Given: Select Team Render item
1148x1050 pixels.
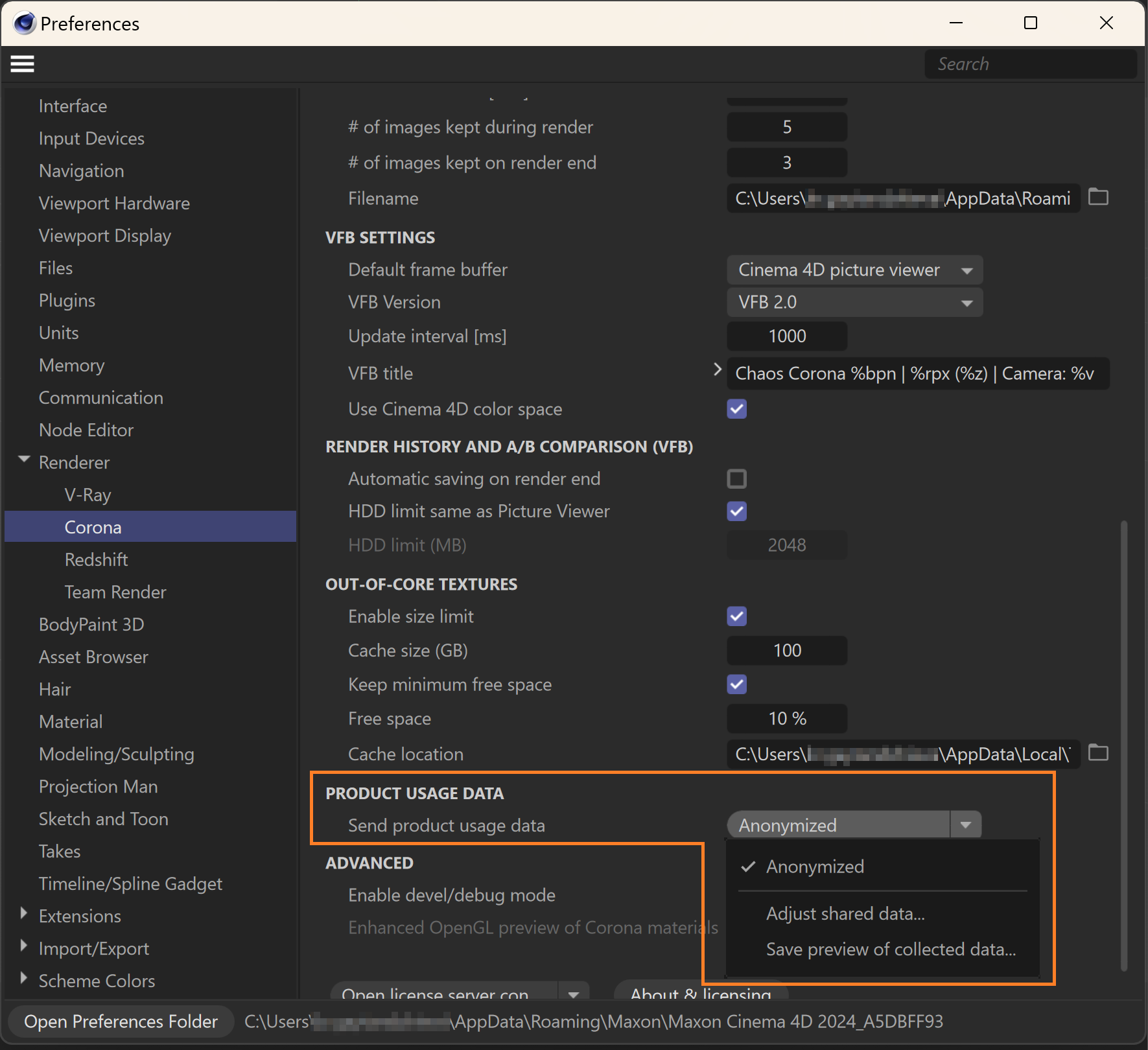Looking at the screenshot, I should tap(115, 592).
